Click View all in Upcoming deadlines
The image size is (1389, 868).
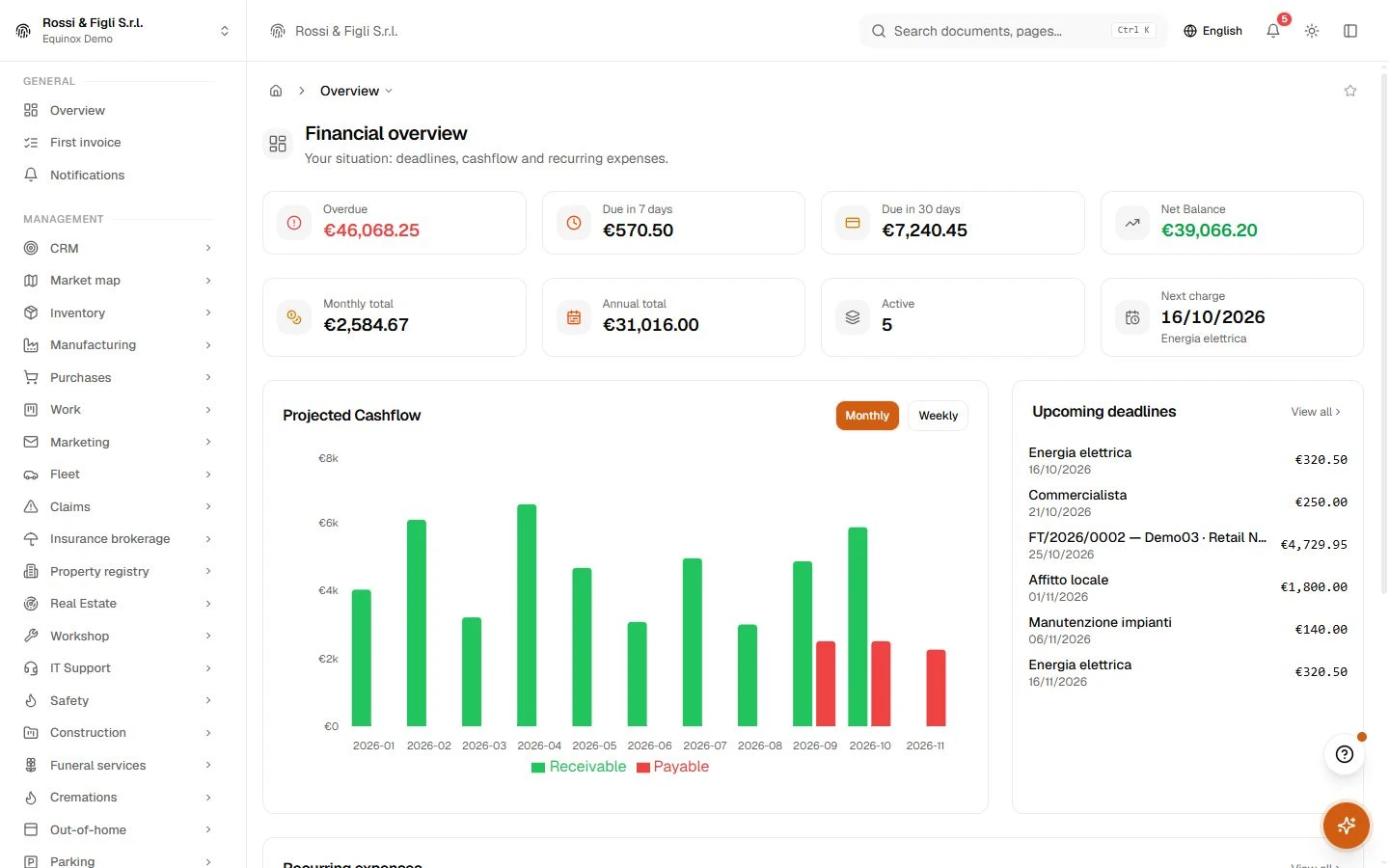[x=1316, y=412]
